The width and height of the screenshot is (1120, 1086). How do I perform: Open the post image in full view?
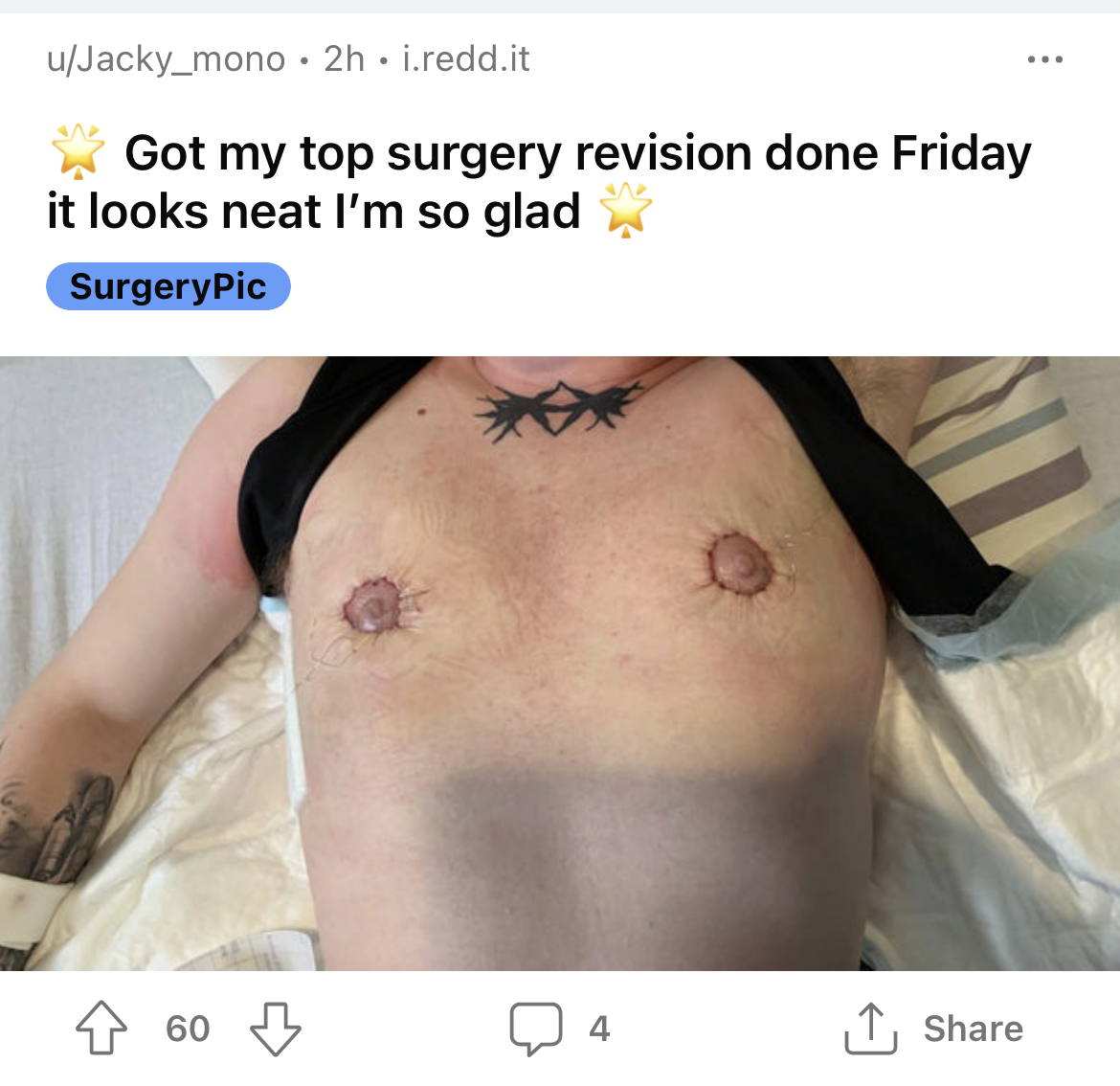click(x=560, y=663)
